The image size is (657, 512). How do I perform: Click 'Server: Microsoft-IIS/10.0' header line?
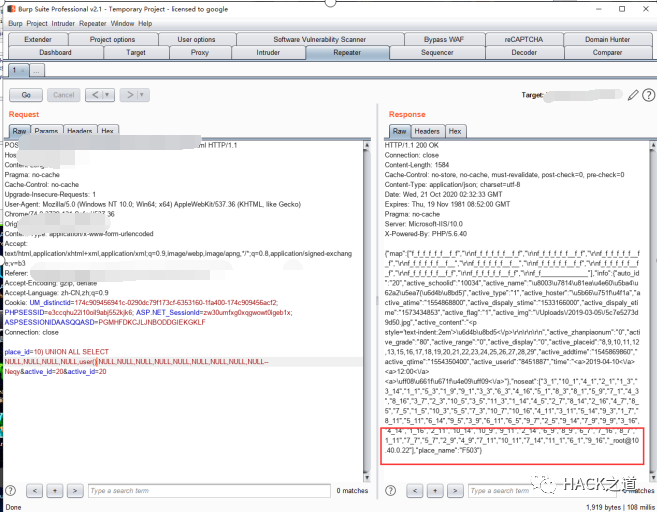click(424, 224)
